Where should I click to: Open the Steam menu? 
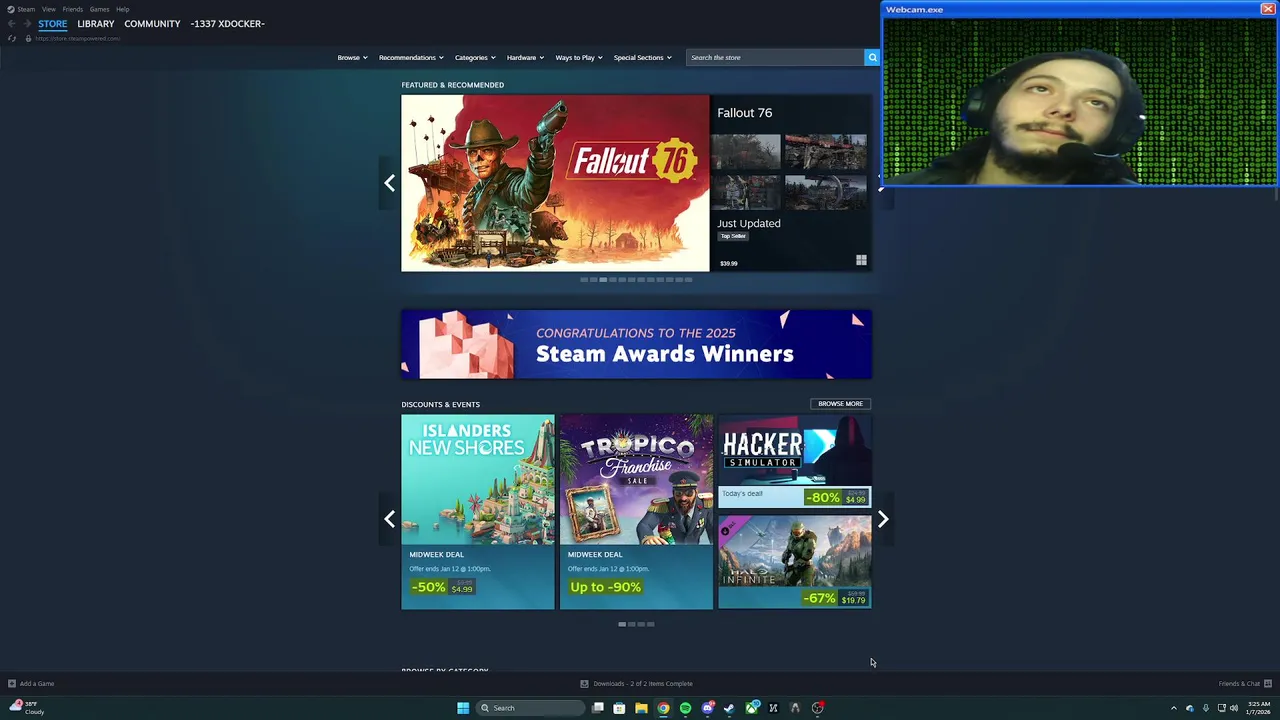pyautogui.click(x=26, y=9)
